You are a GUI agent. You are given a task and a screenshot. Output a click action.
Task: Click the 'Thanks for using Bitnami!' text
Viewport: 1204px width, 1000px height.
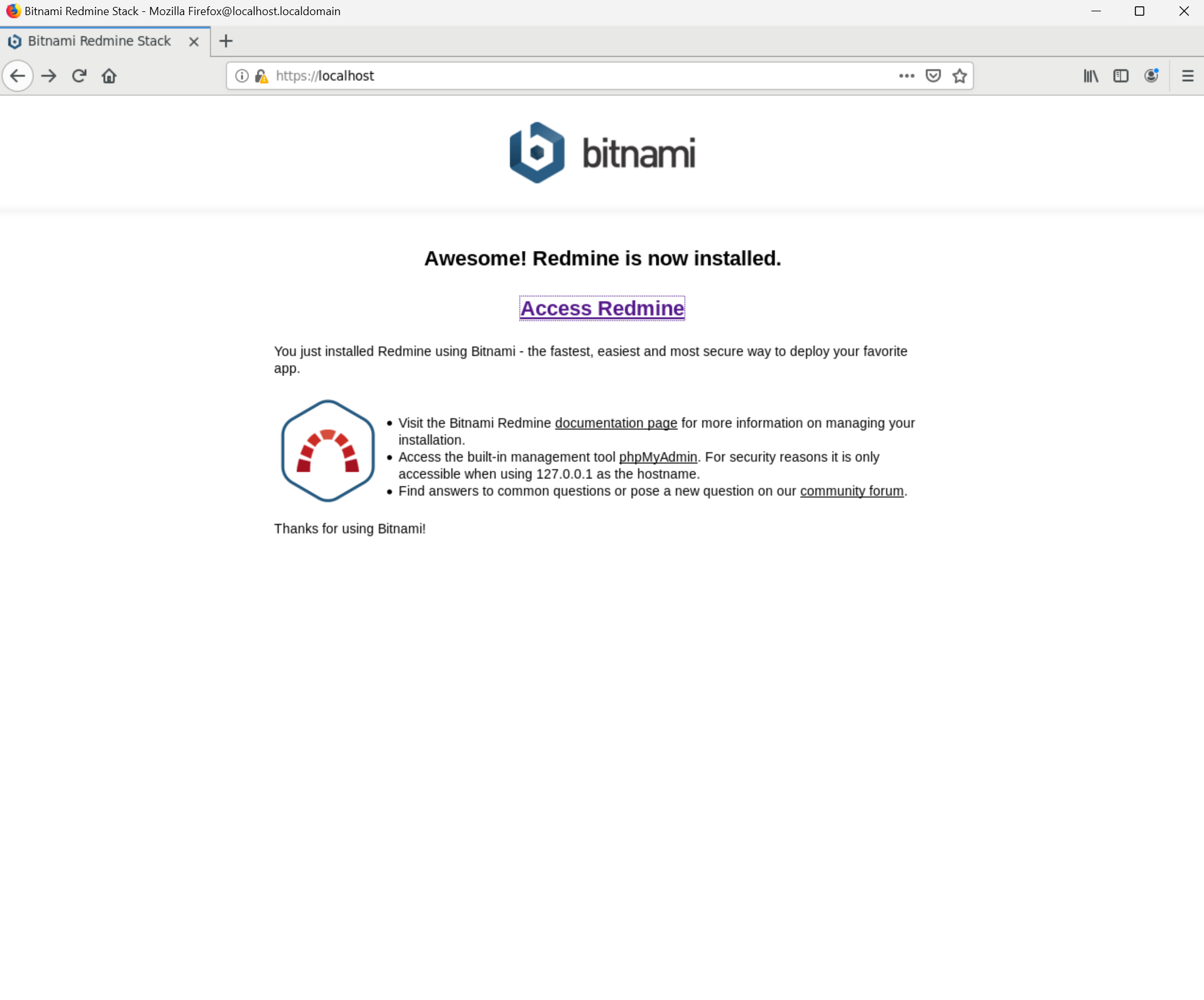350,529
